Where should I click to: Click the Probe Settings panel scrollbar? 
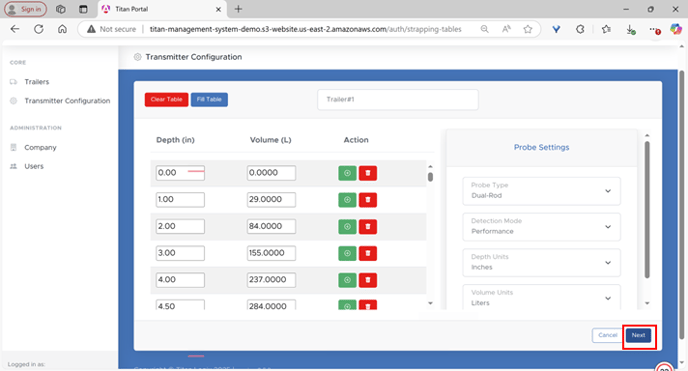[647, 210]
